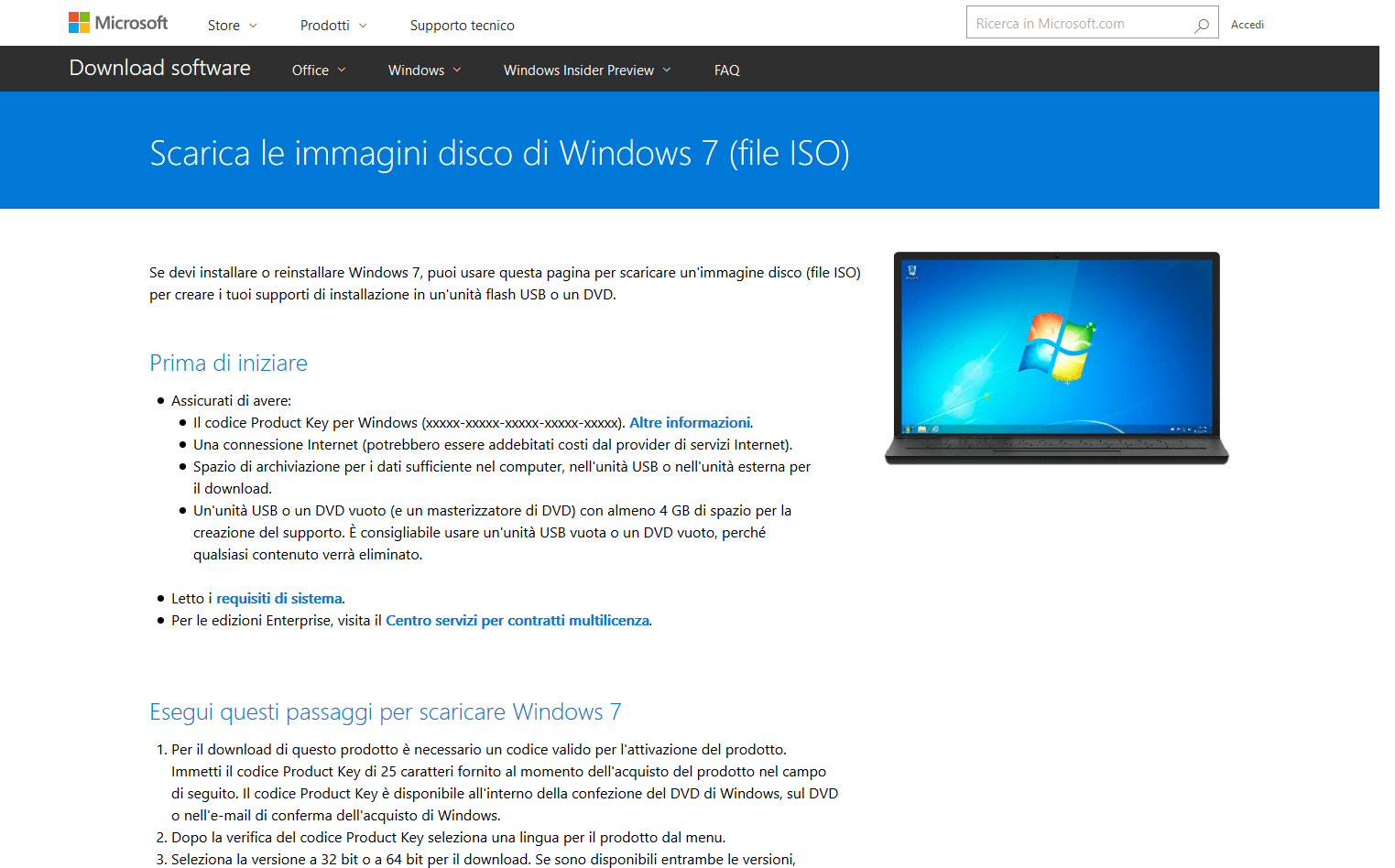The image size is (1395, 868).
Task: Open the Office dropdown menu
Action: (x=318, y=71)
